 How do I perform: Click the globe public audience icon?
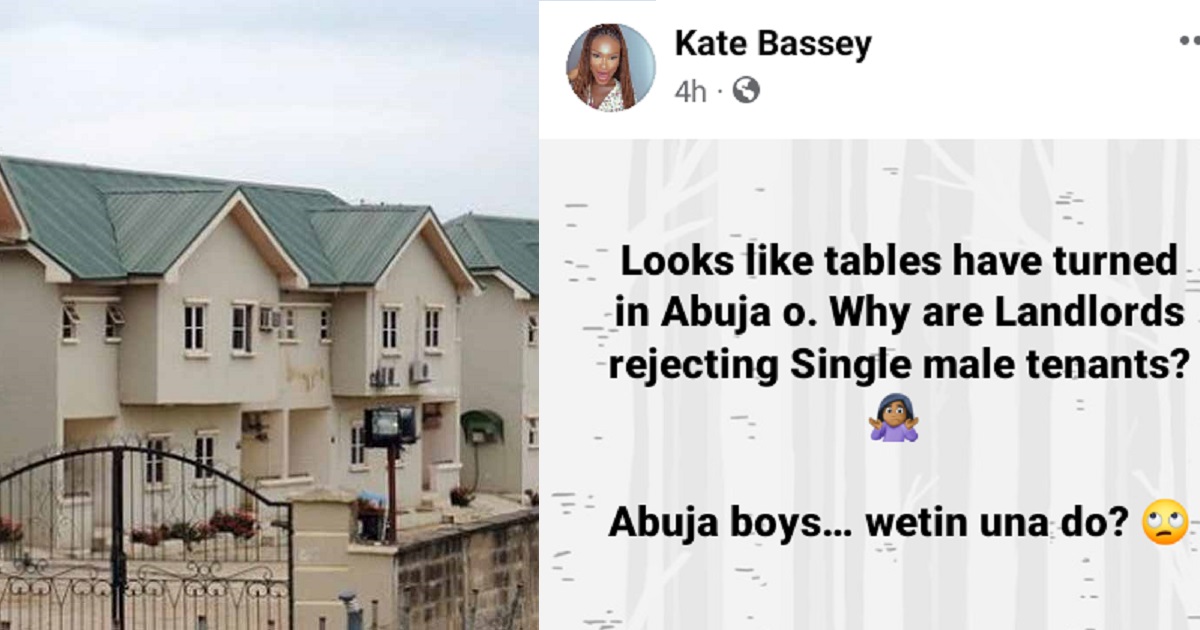[x=746, y=91]
